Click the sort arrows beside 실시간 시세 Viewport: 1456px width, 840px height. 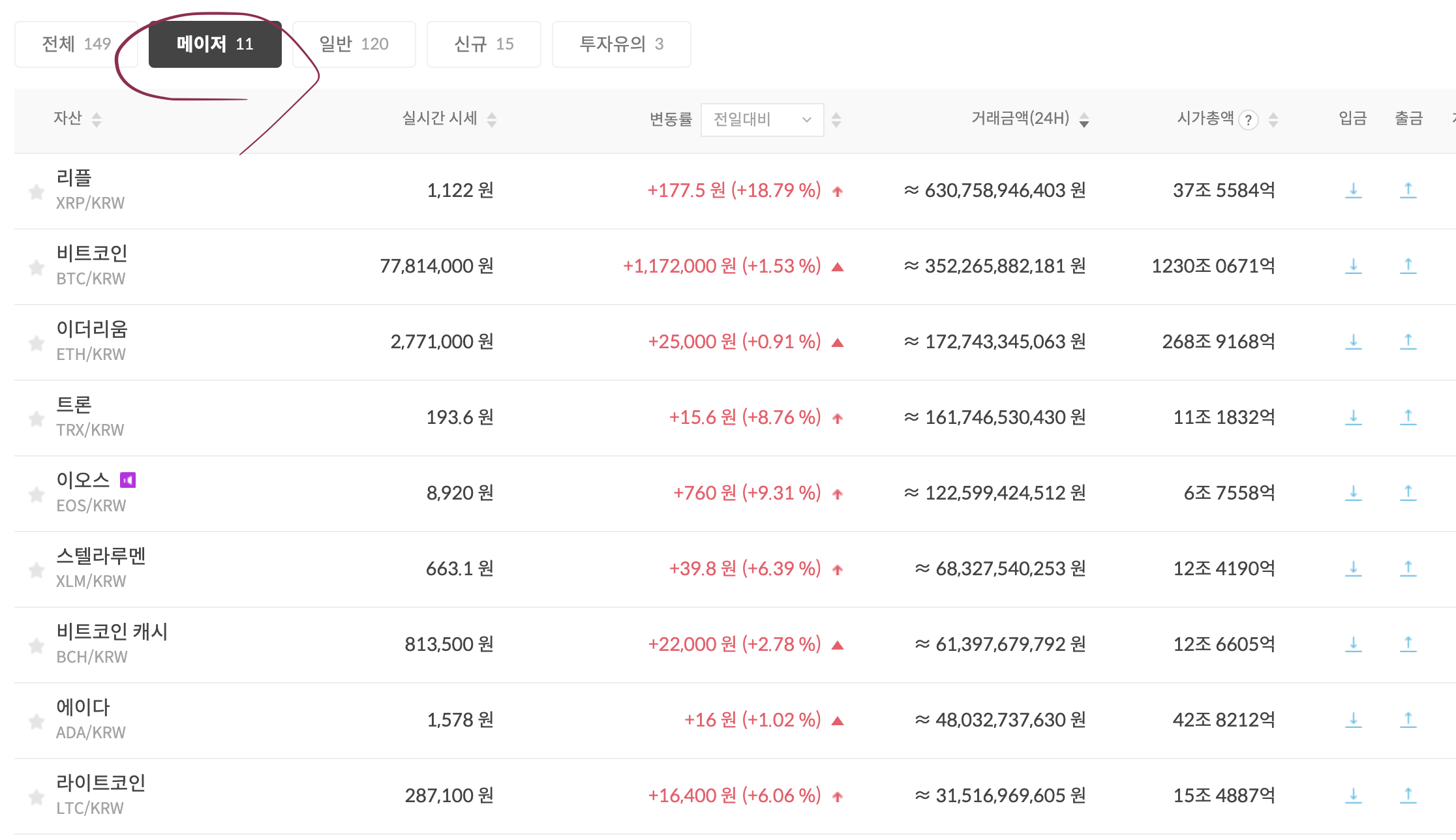[493, 119]
